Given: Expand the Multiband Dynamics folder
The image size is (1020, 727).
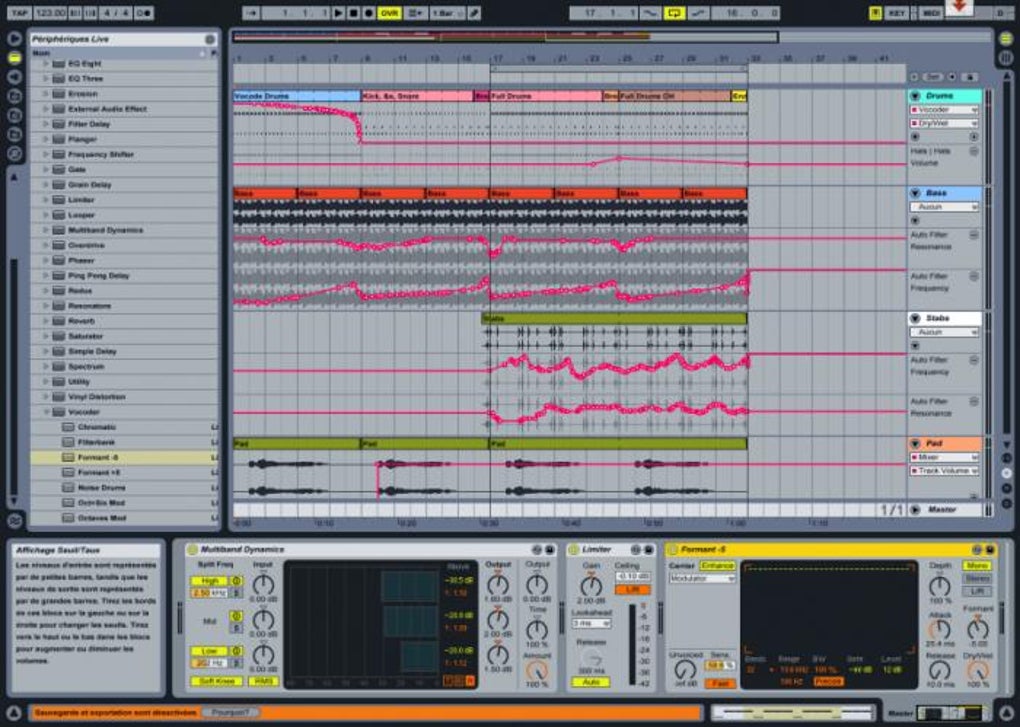Looking at the screenshot, I should click(46, 230).
